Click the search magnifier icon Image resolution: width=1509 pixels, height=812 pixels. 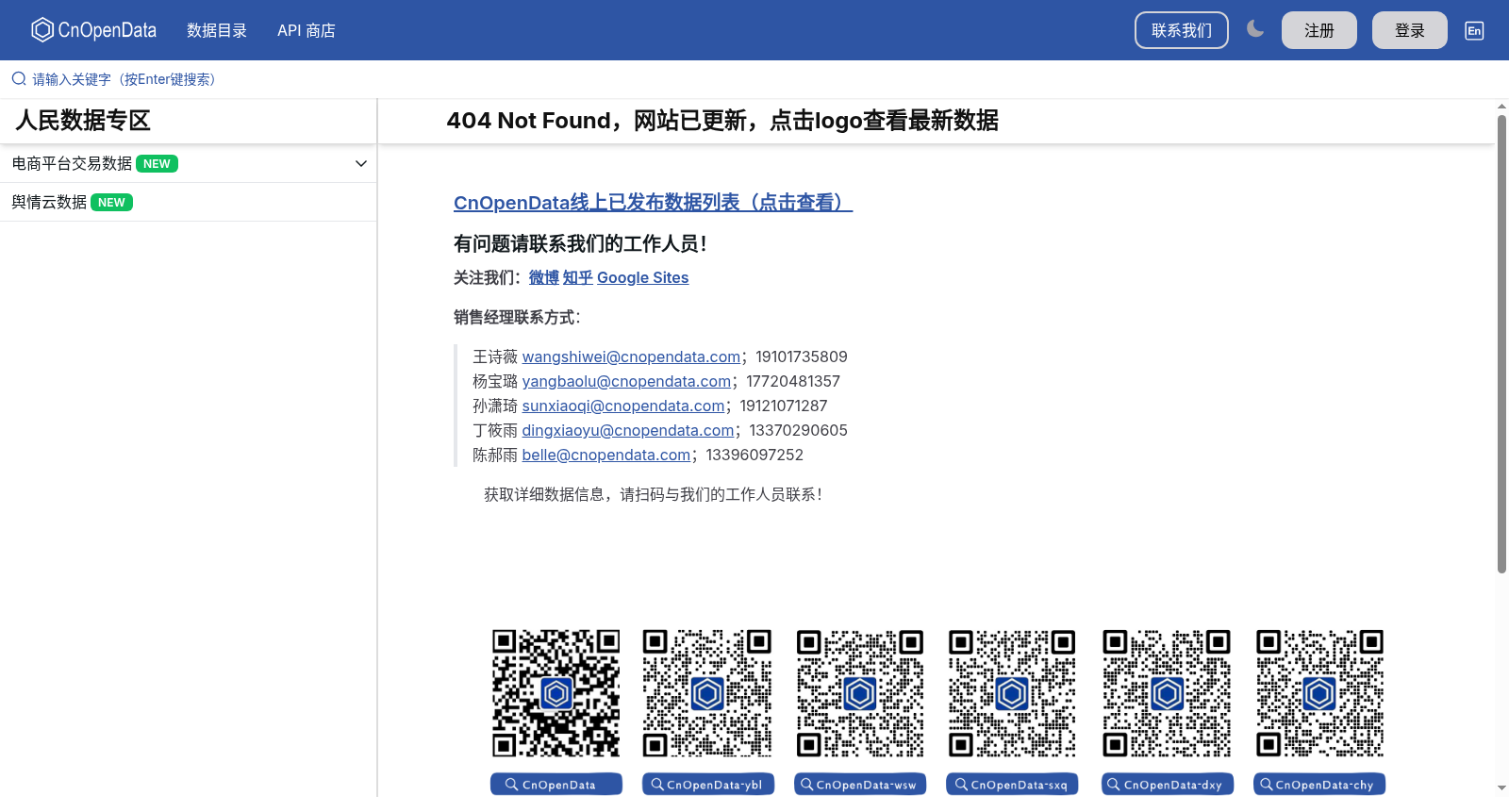[x=19, y=79]
